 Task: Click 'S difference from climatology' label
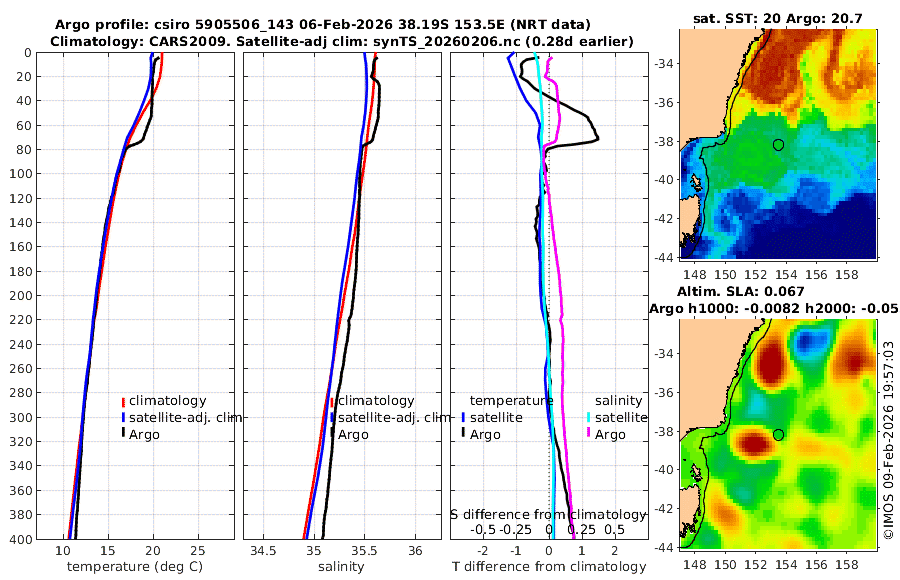548,515
